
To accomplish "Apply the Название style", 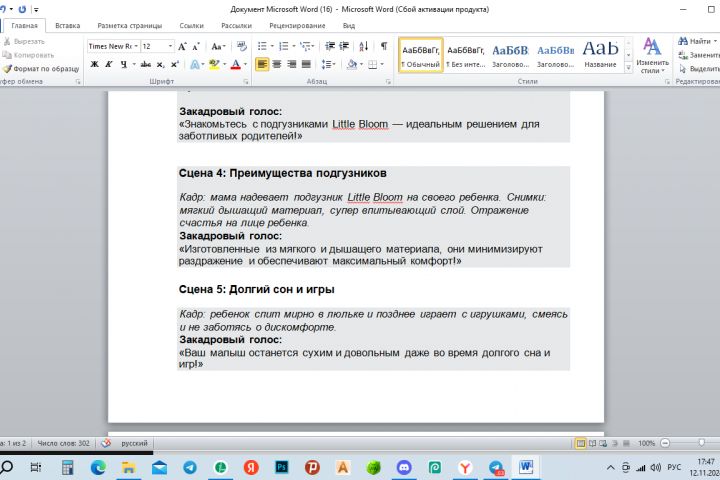I will [x=601, y=55].
